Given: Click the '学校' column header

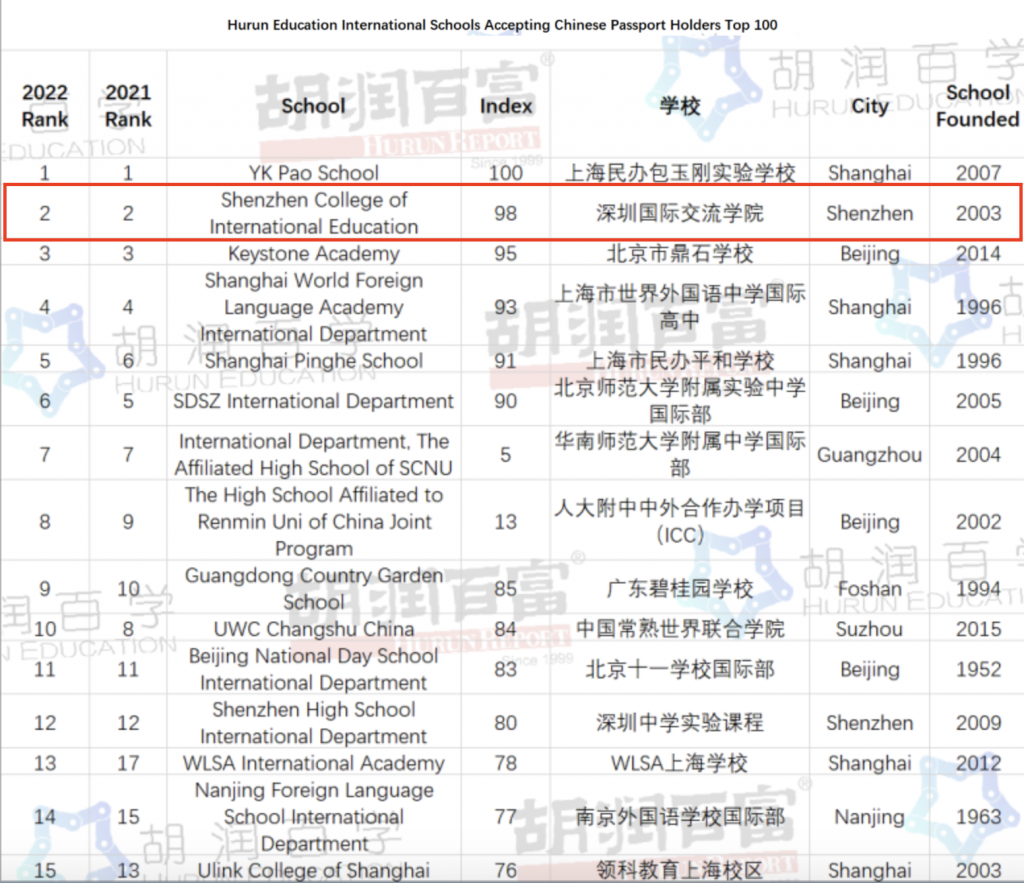Looking at the screenshot, I should 680,106.
